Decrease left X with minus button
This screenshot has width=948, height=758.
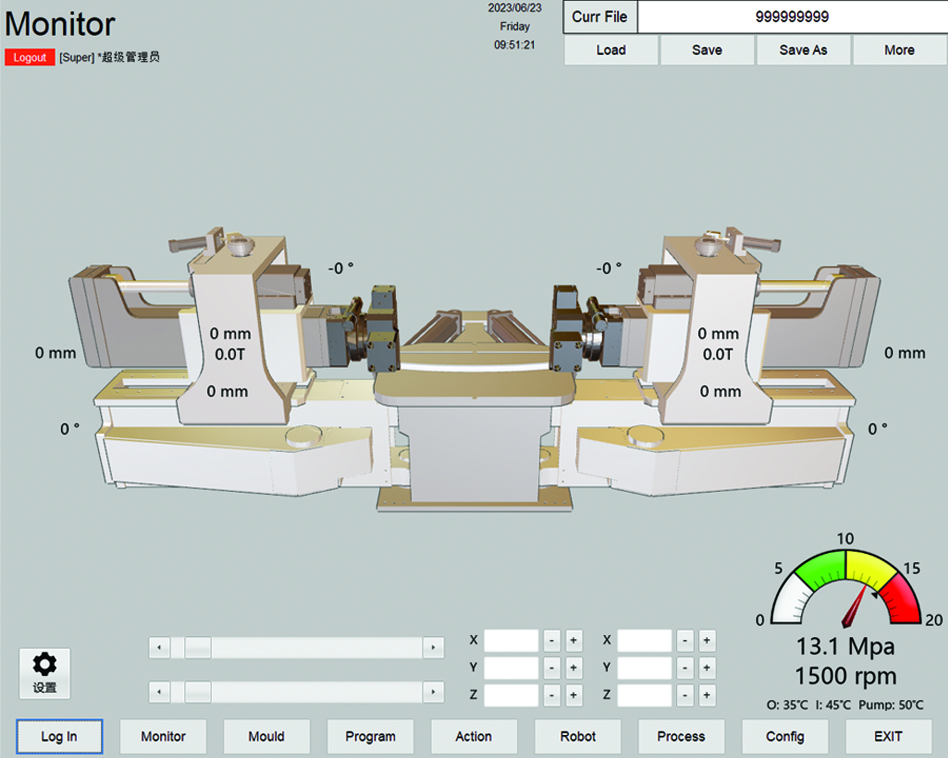[x=552, y=641]
